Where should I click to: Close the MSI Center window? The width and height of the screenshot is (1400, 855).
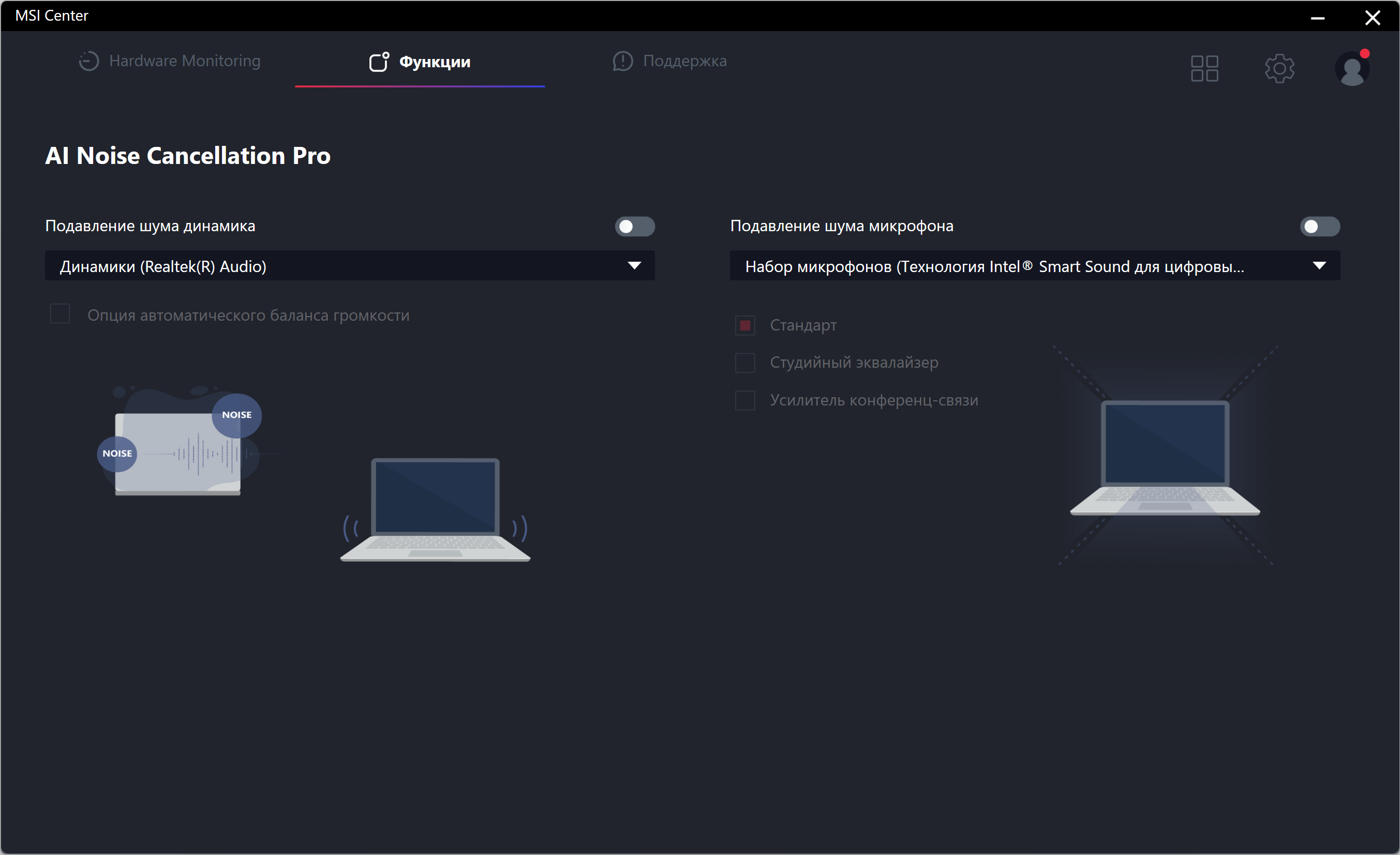tap(1373, 18)
